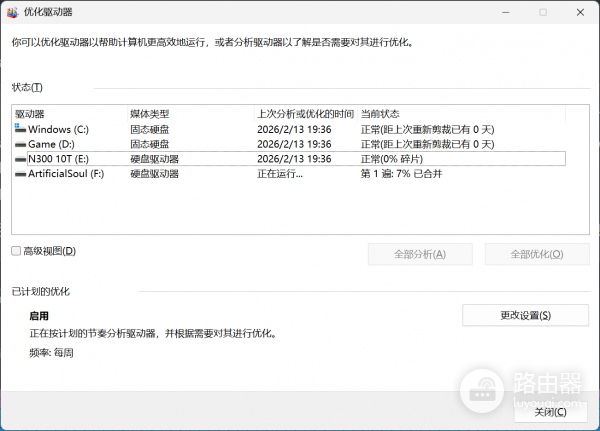Sort by the 驱动器 column header
This screenshot has height=431, width=600.
click(x=70, y=114)
